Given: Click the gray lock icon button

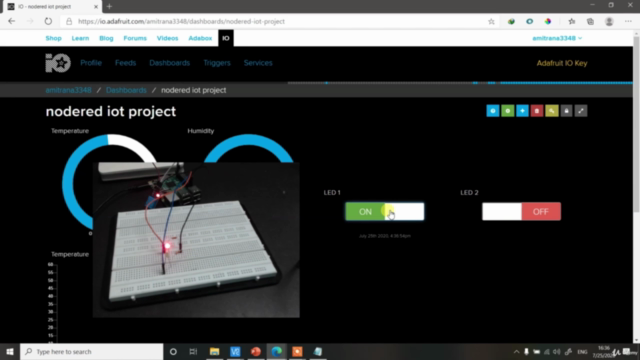Looking at the screenshot, I should click(566, 111).
